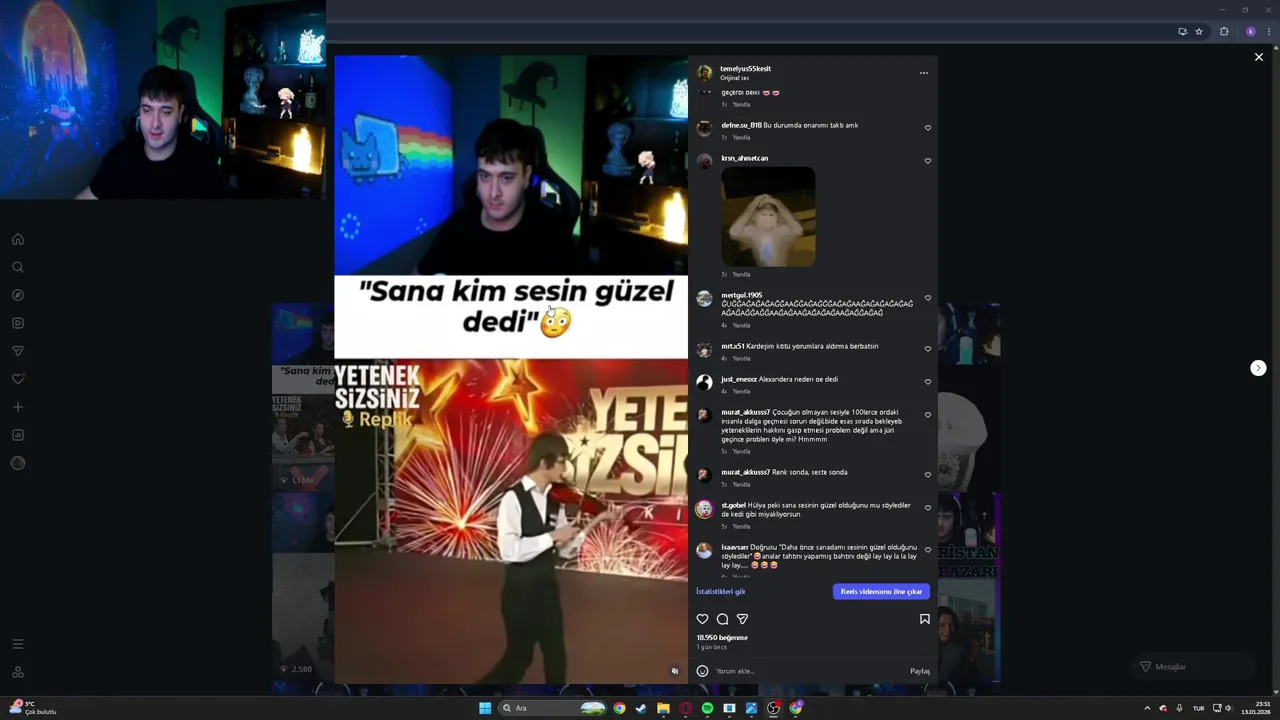This screenshot has width=1280, height=720.
Task: Click the 18.950 beğenme likes count
Action: coord(722,637)
